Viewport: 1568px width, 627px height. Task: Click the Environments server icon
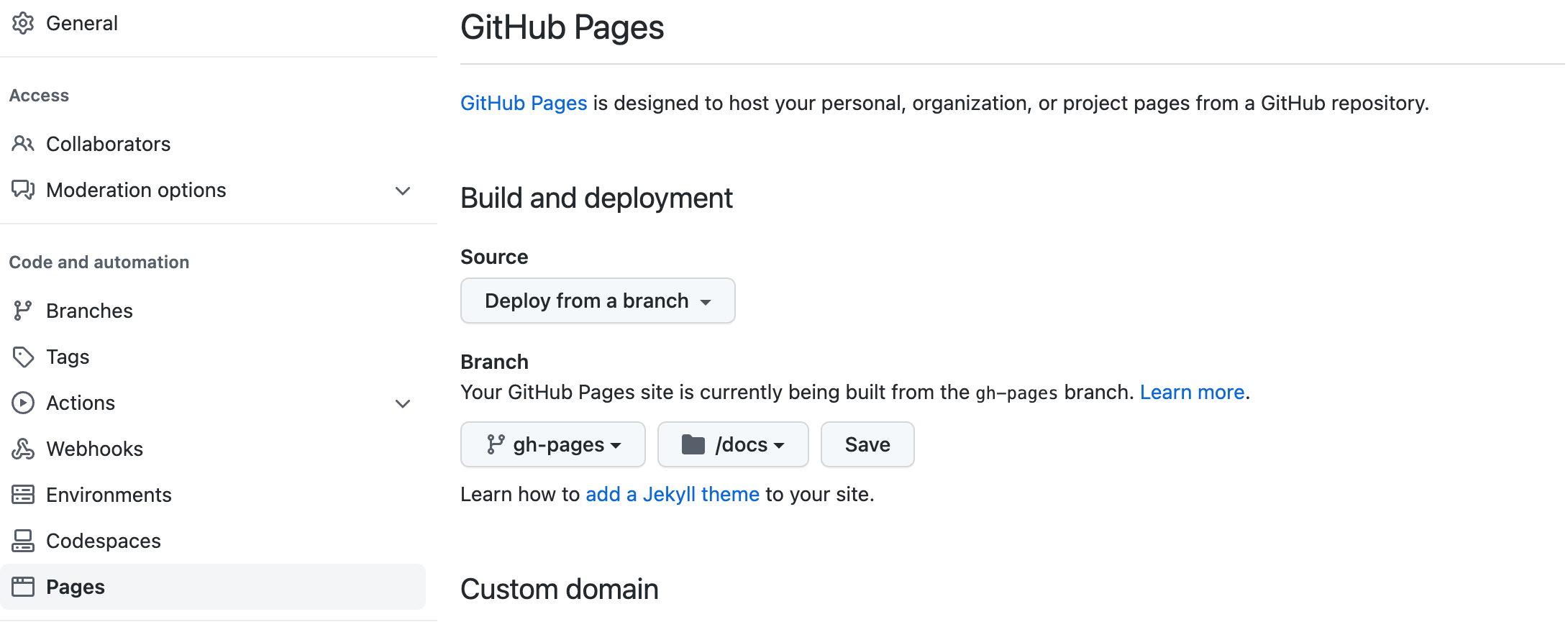23,495
